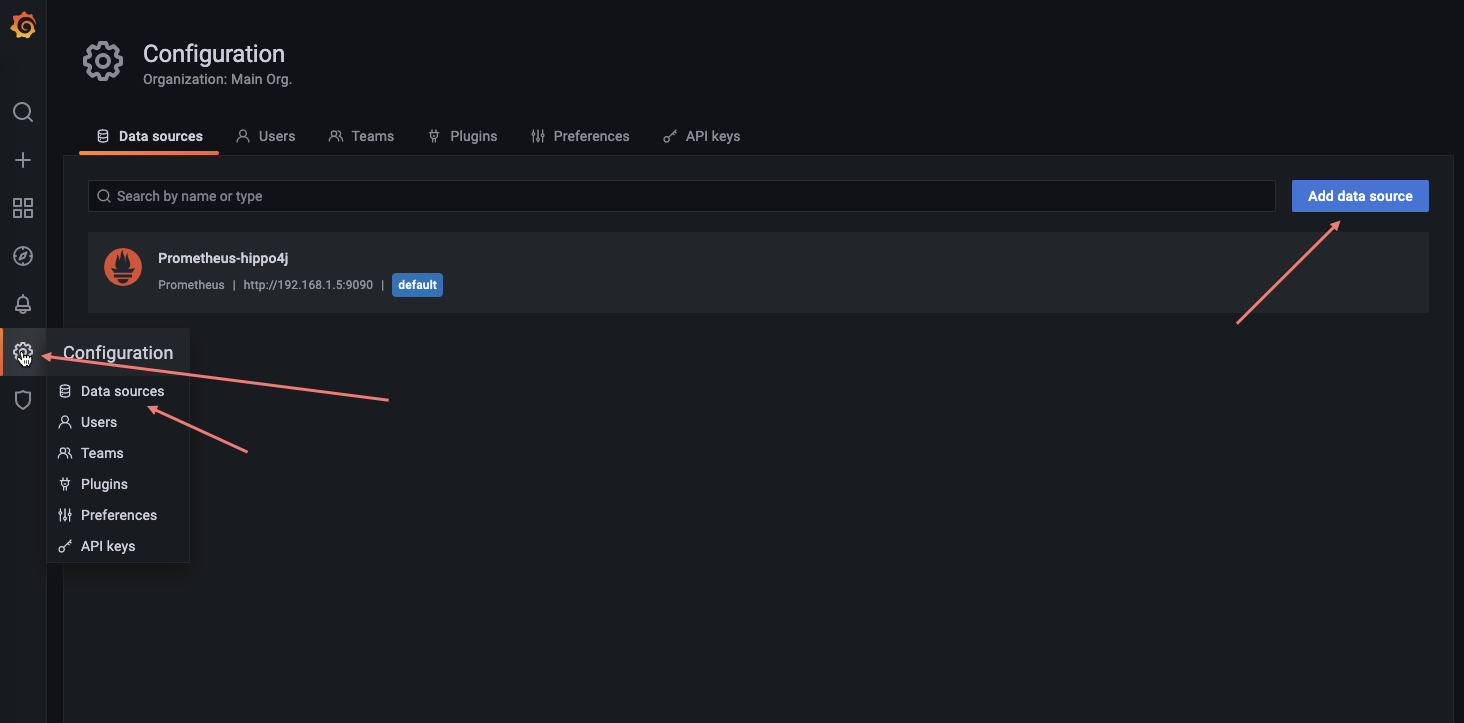Select API keys in the Configuration flyout menu
This screenshot has width=1464, height=723.
108,546
